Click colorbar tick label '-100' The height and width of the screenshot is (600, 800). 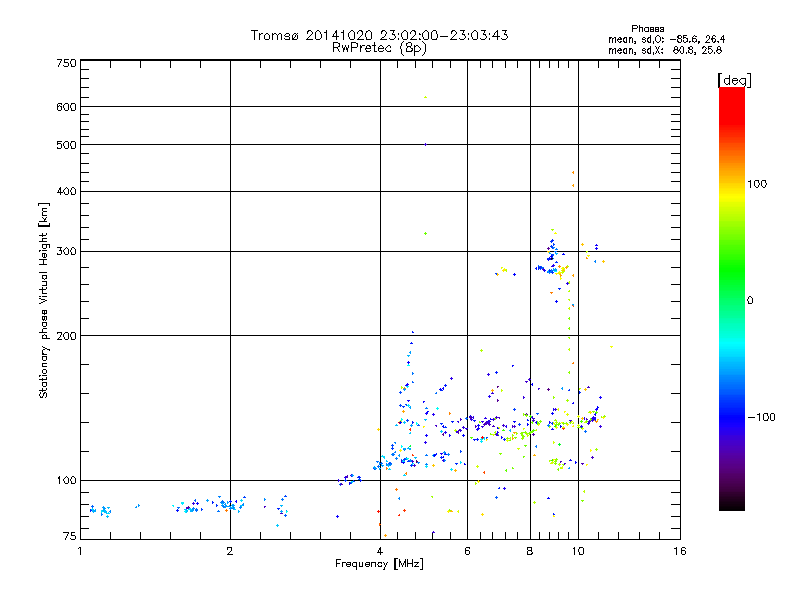(x=761, y=417)
